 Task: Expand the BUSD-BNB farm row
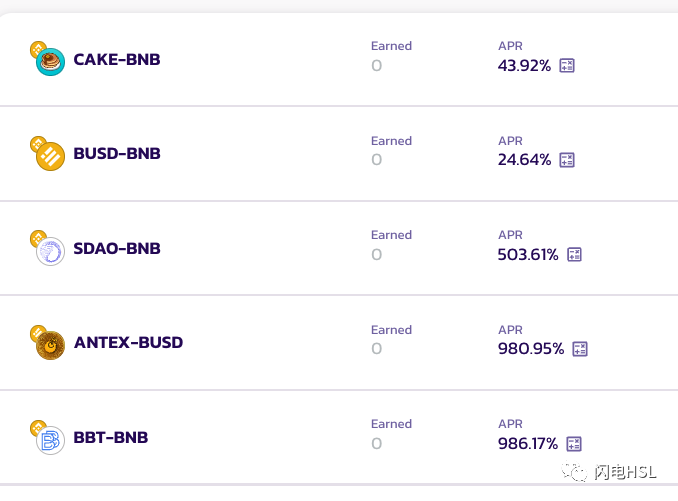point(339,154)
